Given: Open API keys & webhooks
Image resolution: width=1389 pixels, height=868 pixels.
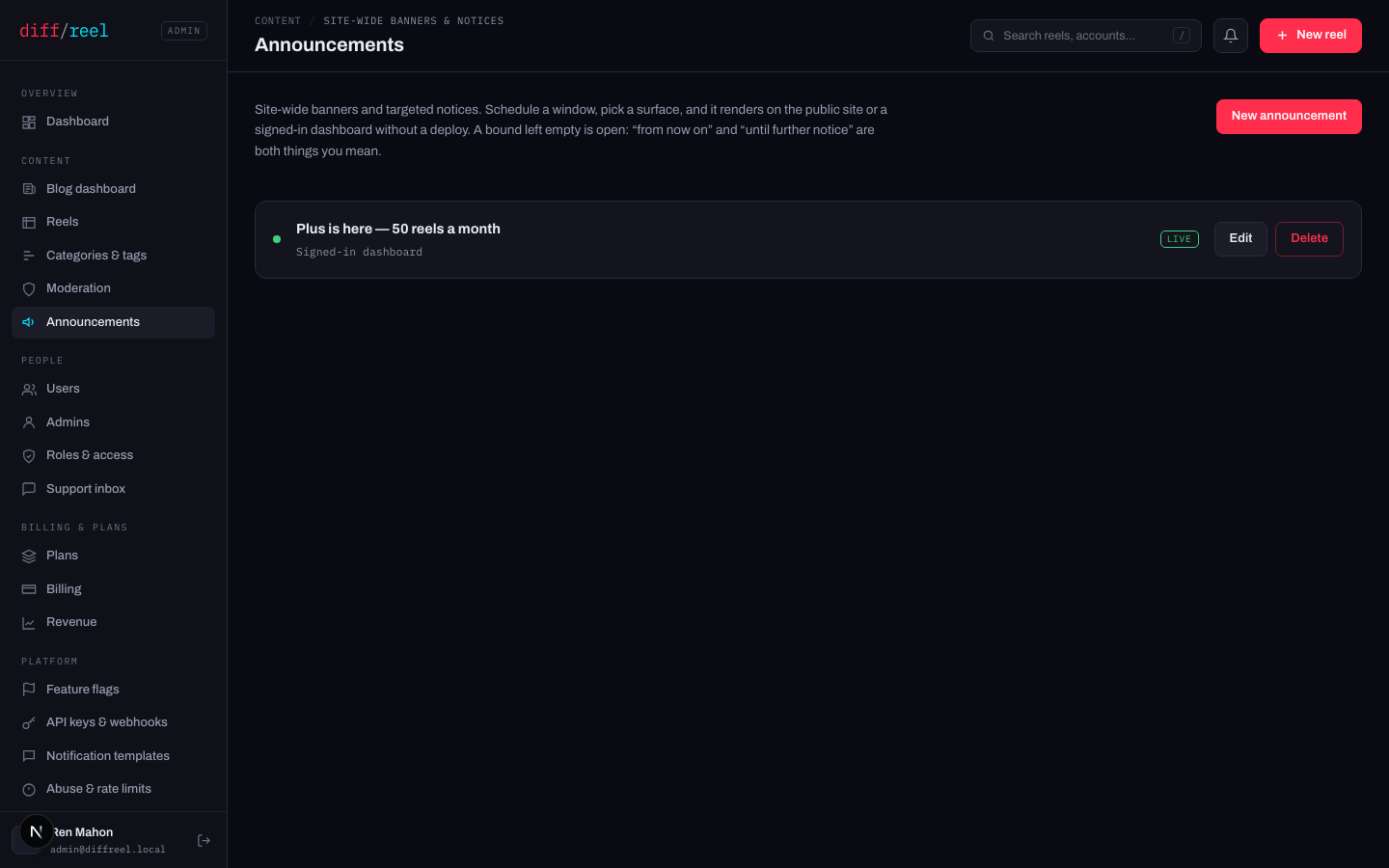Looking at the screenshot, I should pos(113,723).
